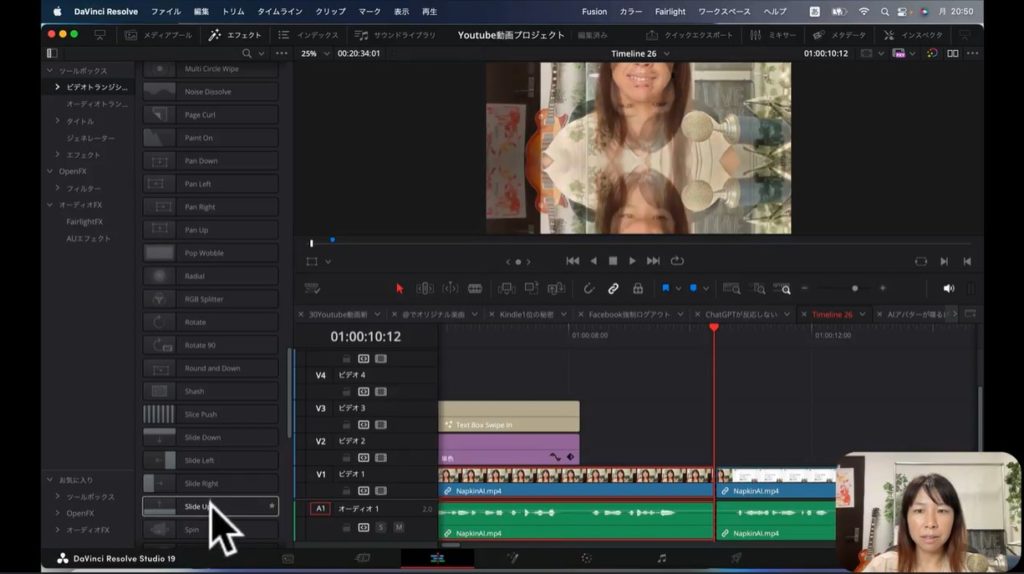Lock the ビデオ 2 track
This screenshot has width=1024, height=574.
(x=347, y=457)
